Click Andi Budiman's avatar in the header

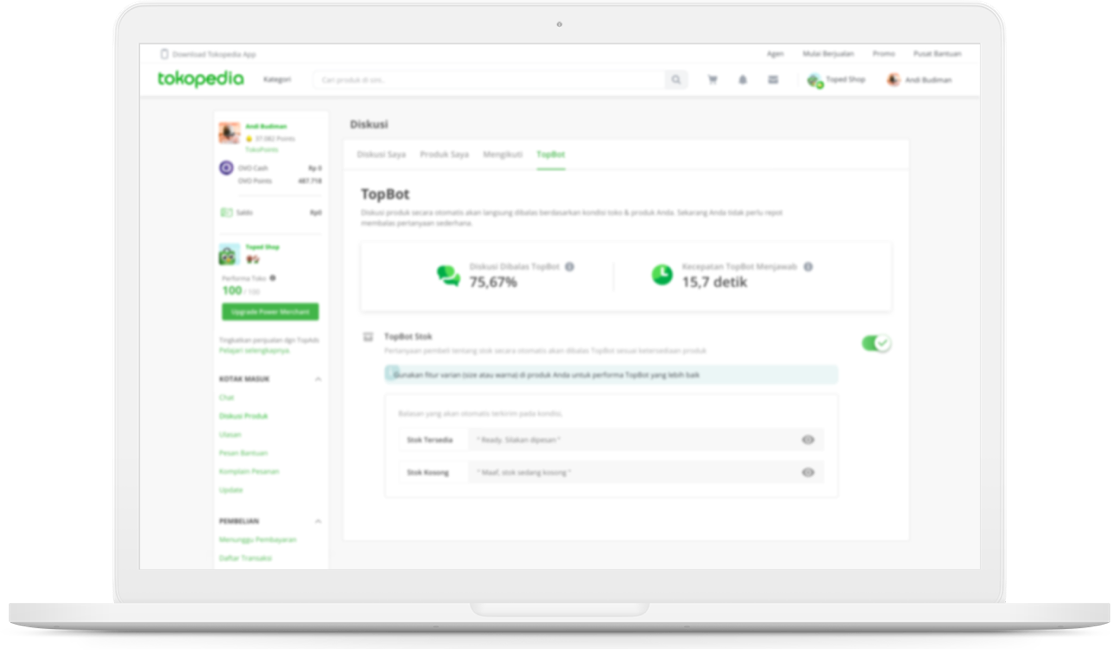coord(893,79)
